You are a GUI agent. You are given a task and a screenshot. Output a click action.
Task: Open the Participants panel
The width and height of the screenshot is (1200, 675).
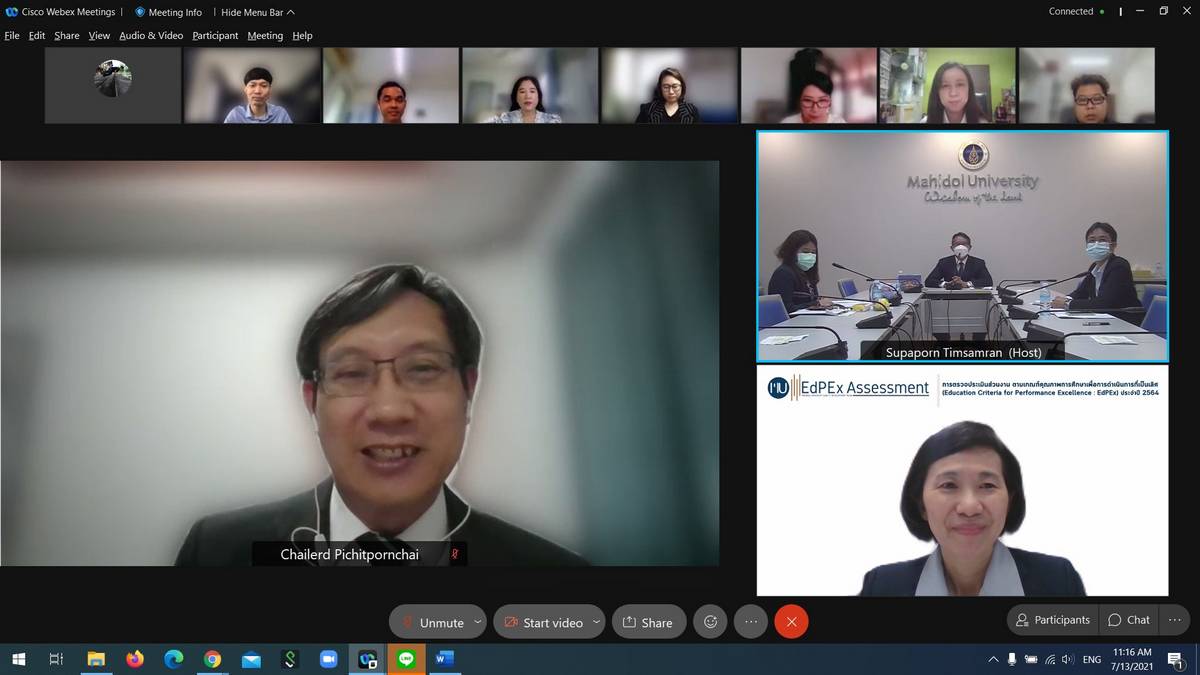(1052, 620)
